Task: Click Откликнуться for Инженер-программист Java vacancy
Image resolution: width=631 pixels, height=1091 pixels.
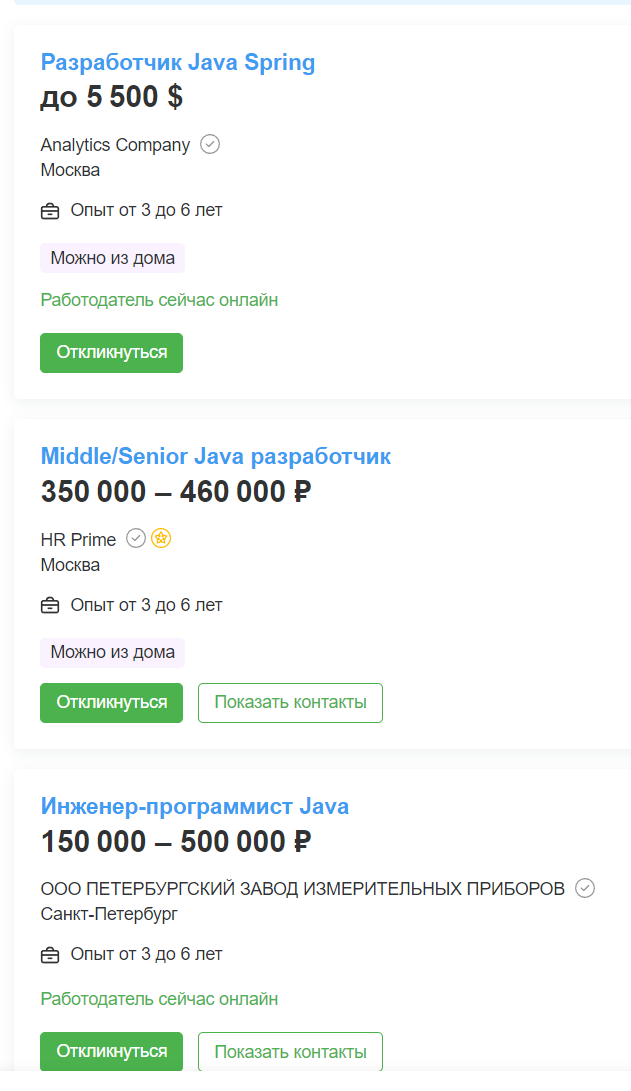Action: 111,1051
